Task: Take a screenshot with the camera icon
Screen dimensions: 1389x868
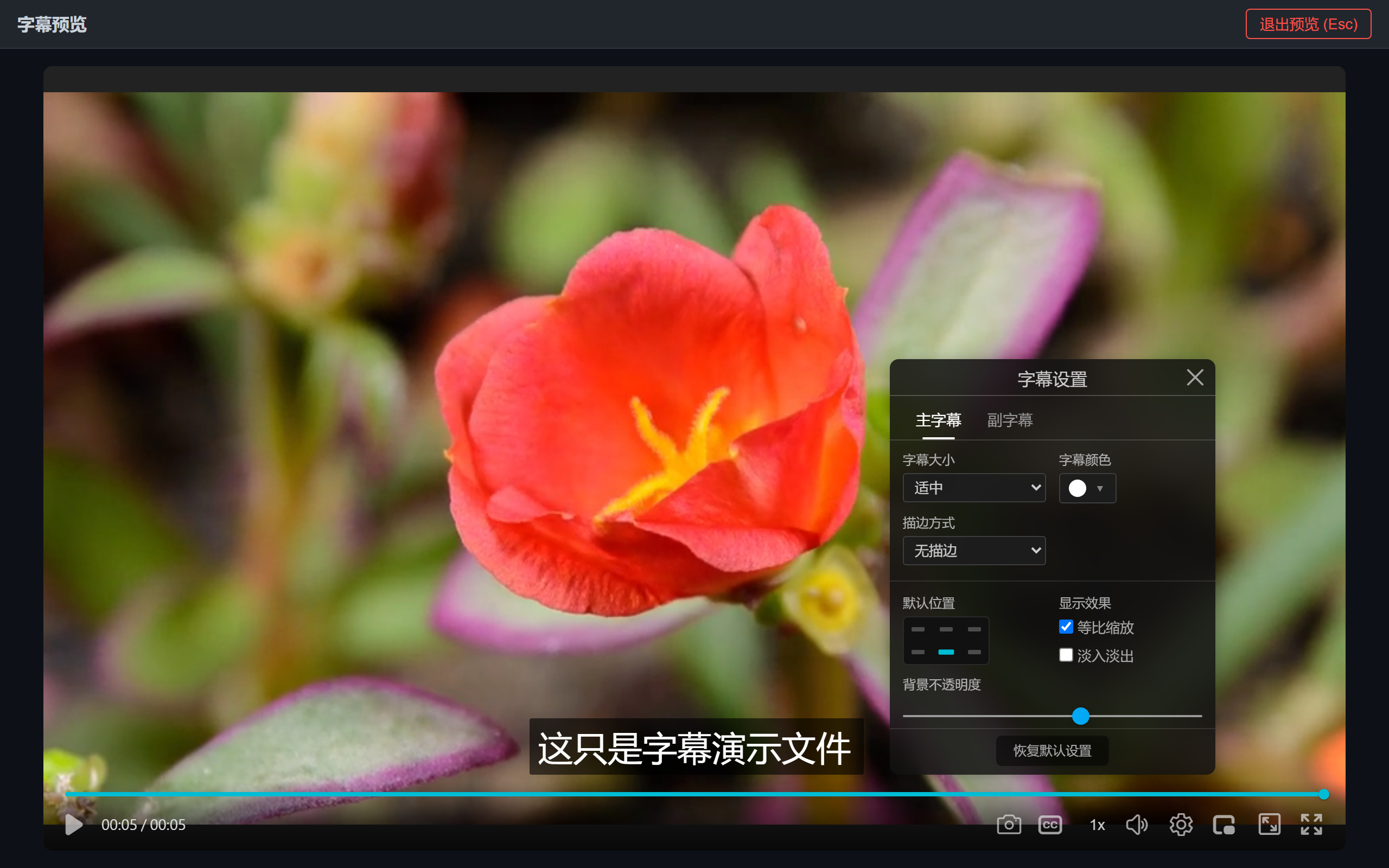Action: 1009,825
